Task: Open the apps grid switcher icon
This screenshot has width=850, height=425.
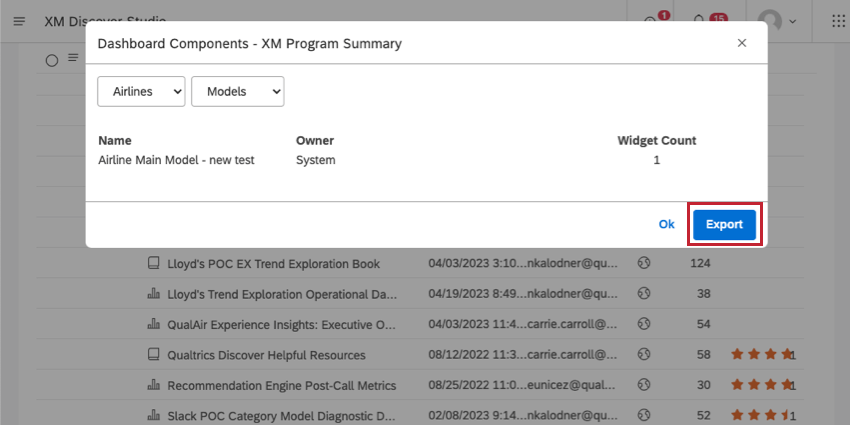Action: 838,22
